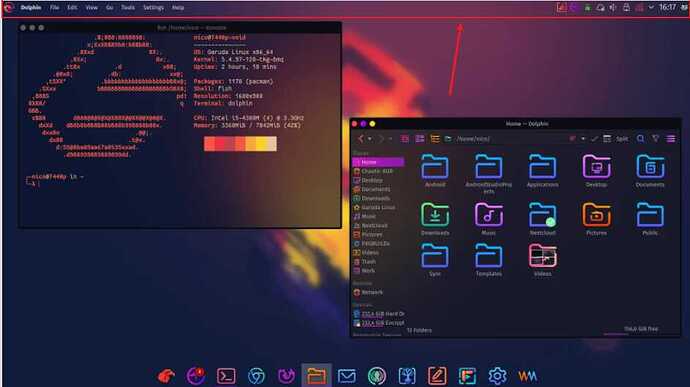Image resolution: width=690 pixels, height=387 pixels.
Task: Toggle compact view mode in Dolphin toolbar
Action: (x=420, y=139)
